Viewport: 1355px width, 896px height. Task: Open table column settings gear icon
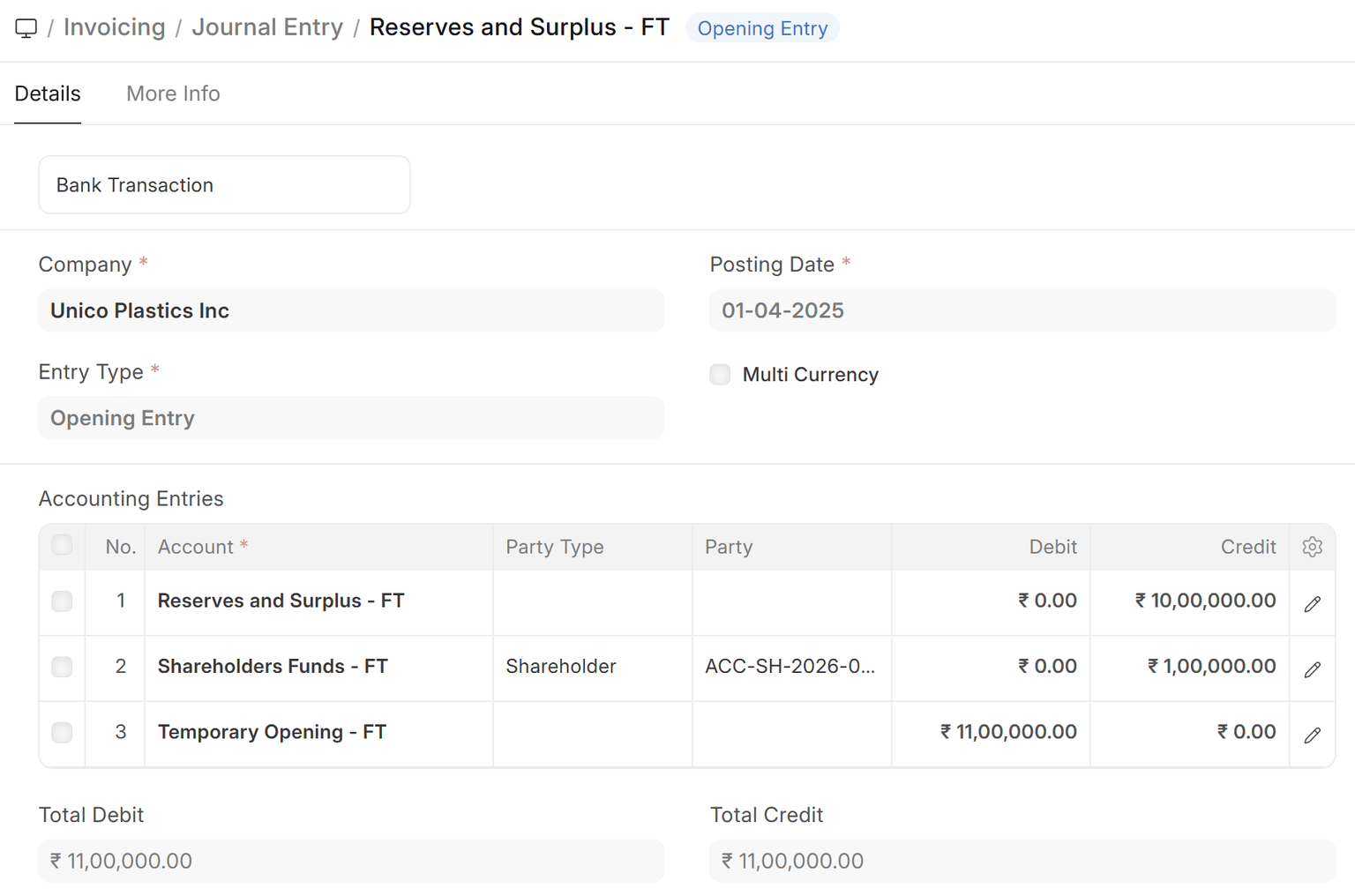(x=1312, y=547)
